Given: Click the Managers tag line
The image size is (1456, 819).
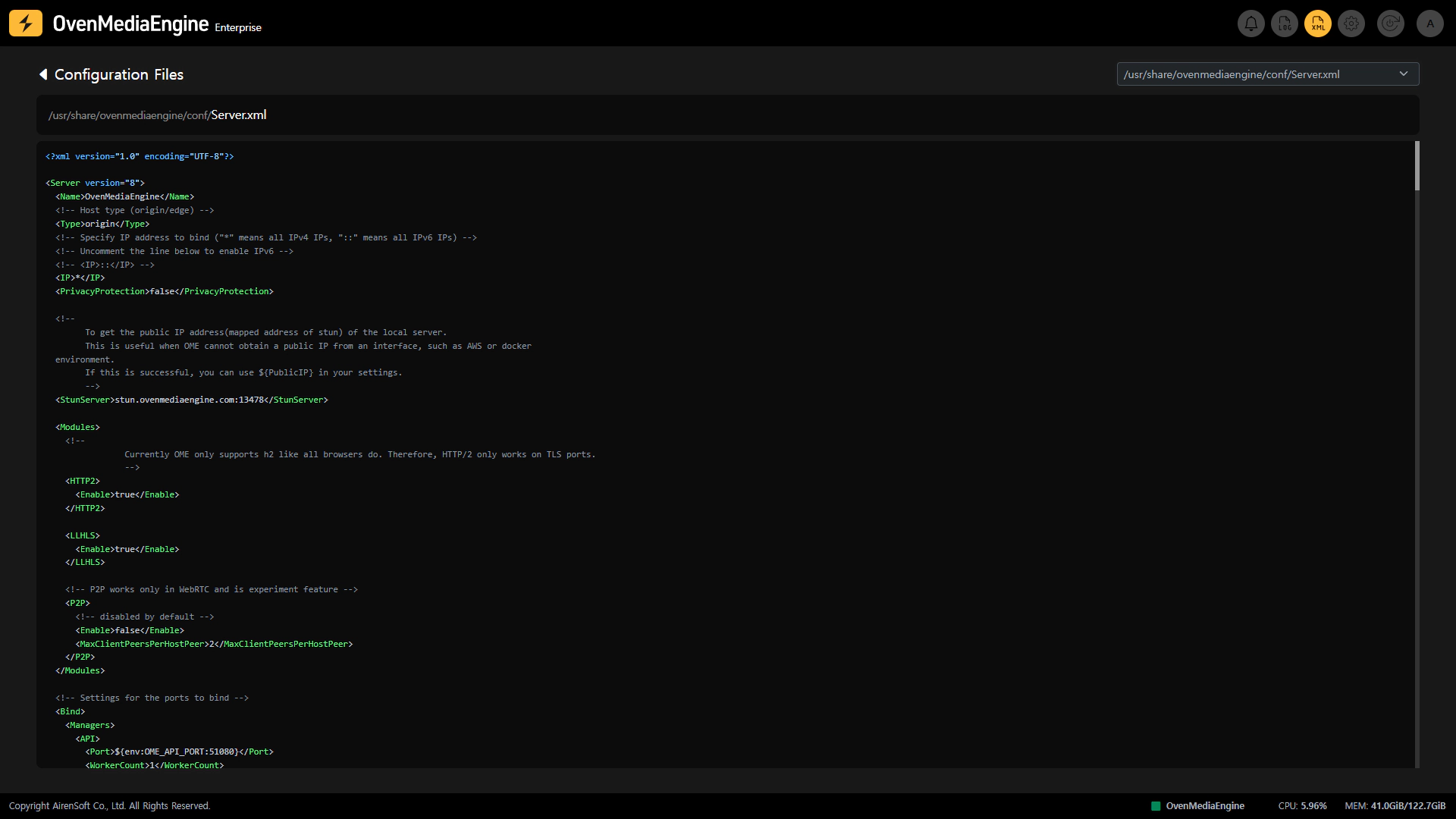Looking at the screenshot, I should (x=90, y=725).
